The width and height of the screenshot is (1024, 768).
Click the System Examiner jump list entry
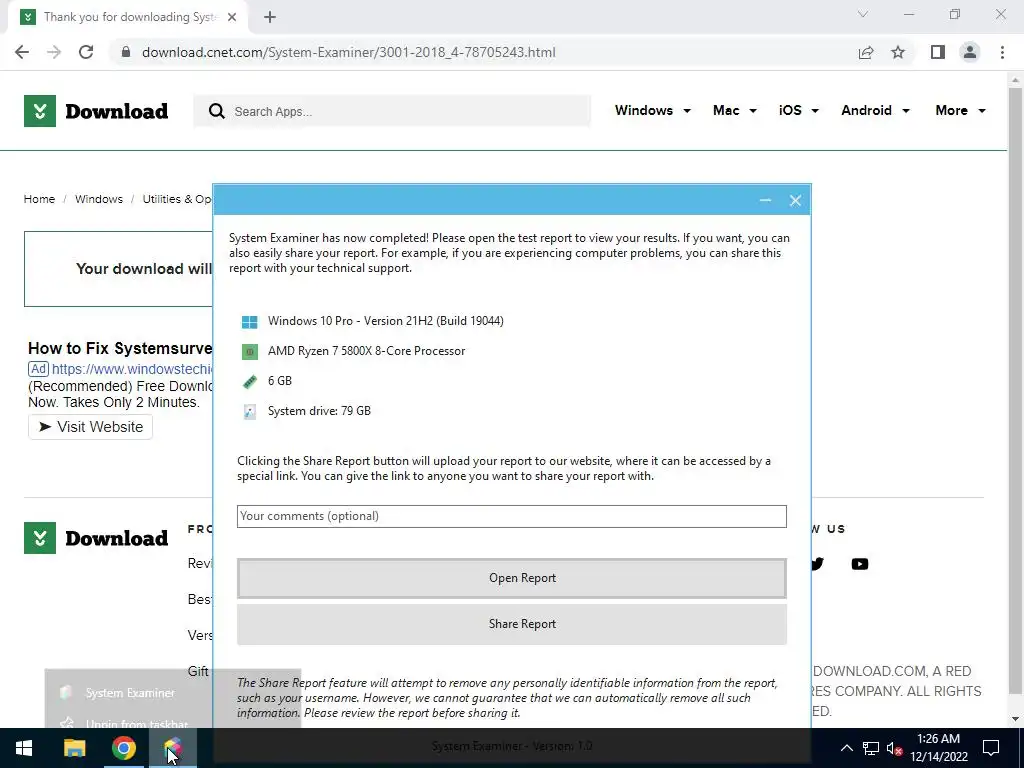point(128,693)
